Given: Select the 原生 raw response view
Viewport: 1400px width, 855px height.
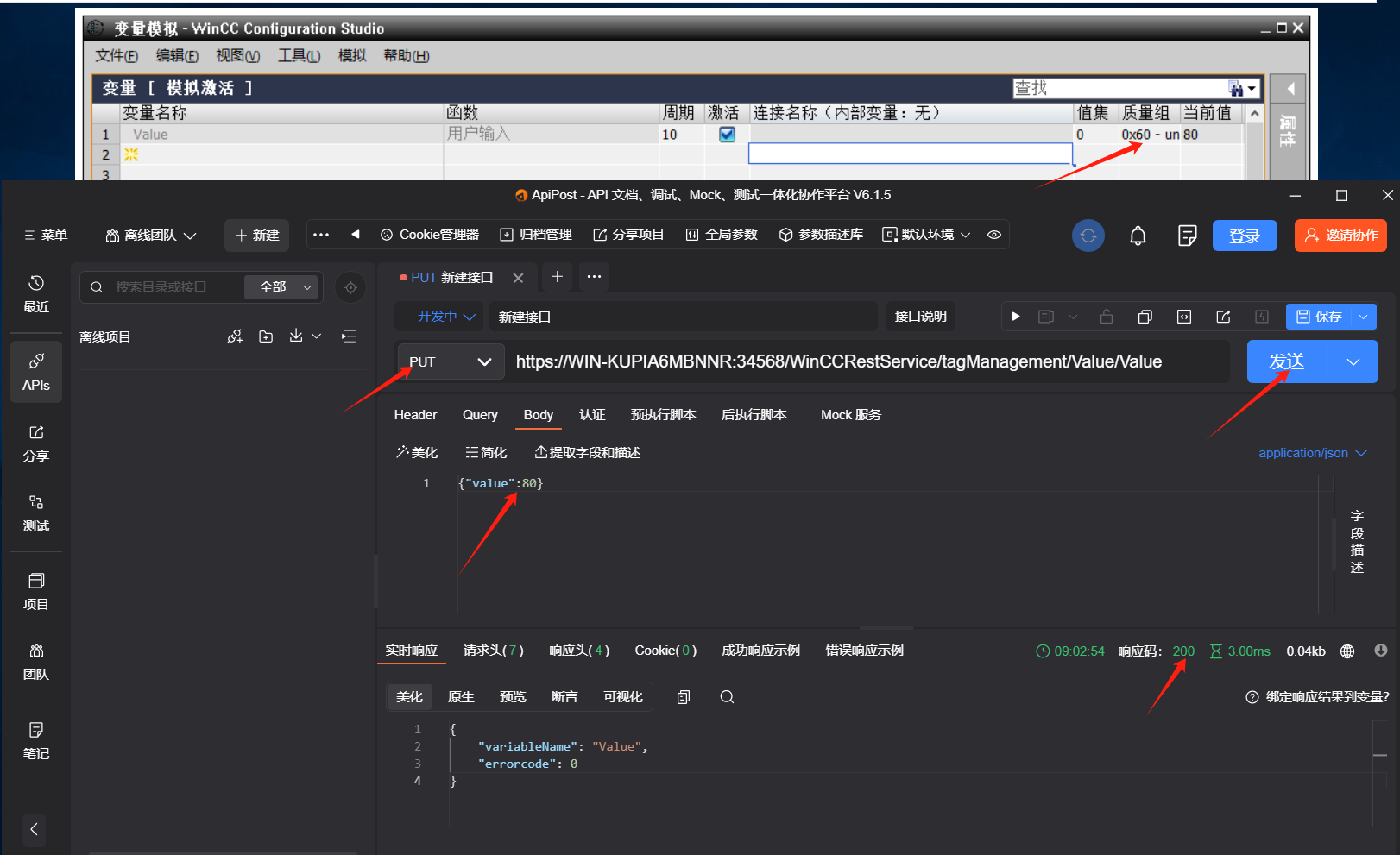Looking at the screenshot, I should click(x=461, y=697).
